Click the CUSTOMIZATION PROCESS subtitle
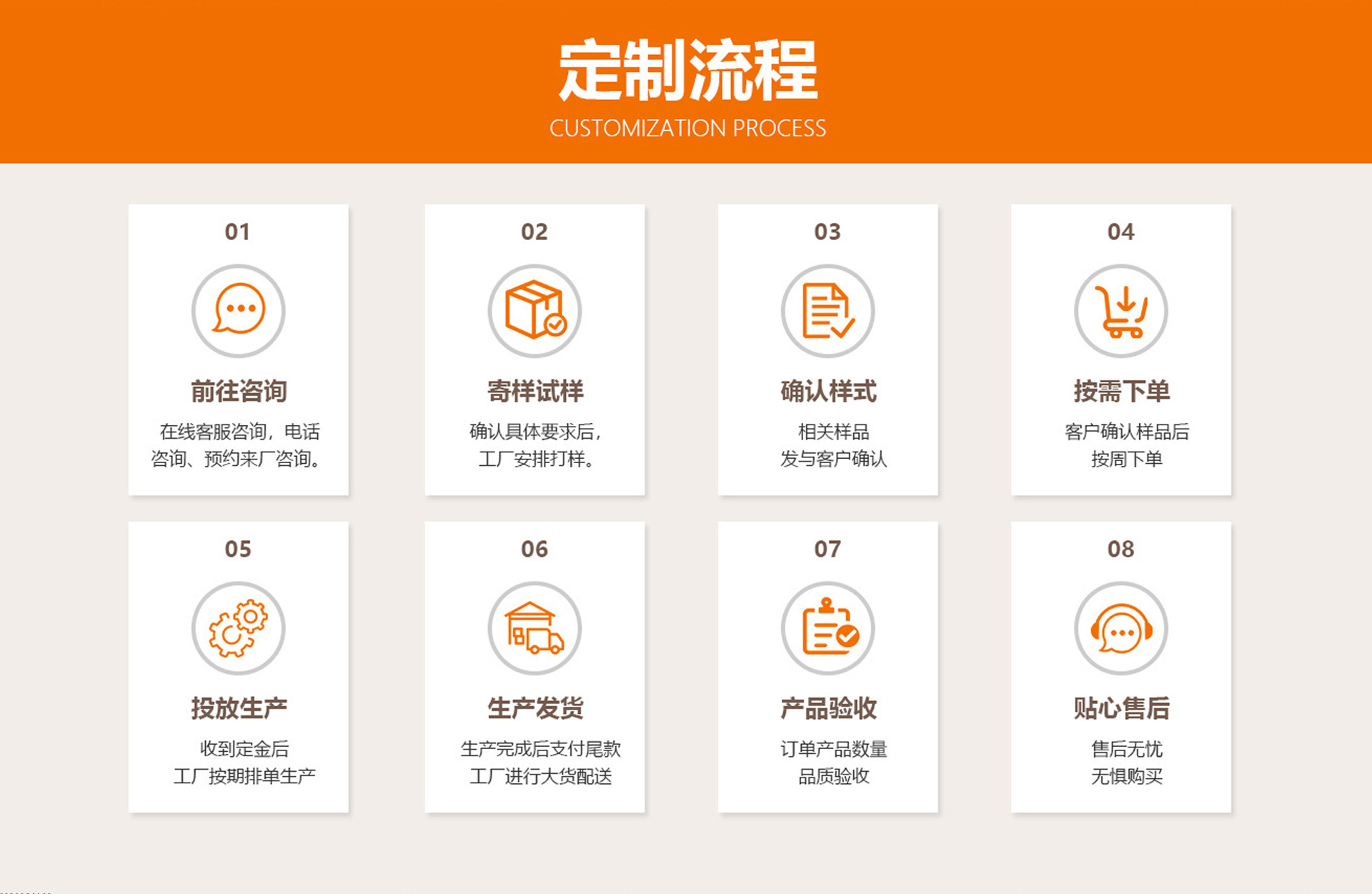Screen dimensions: 1372x894 (x=687, y=128)
